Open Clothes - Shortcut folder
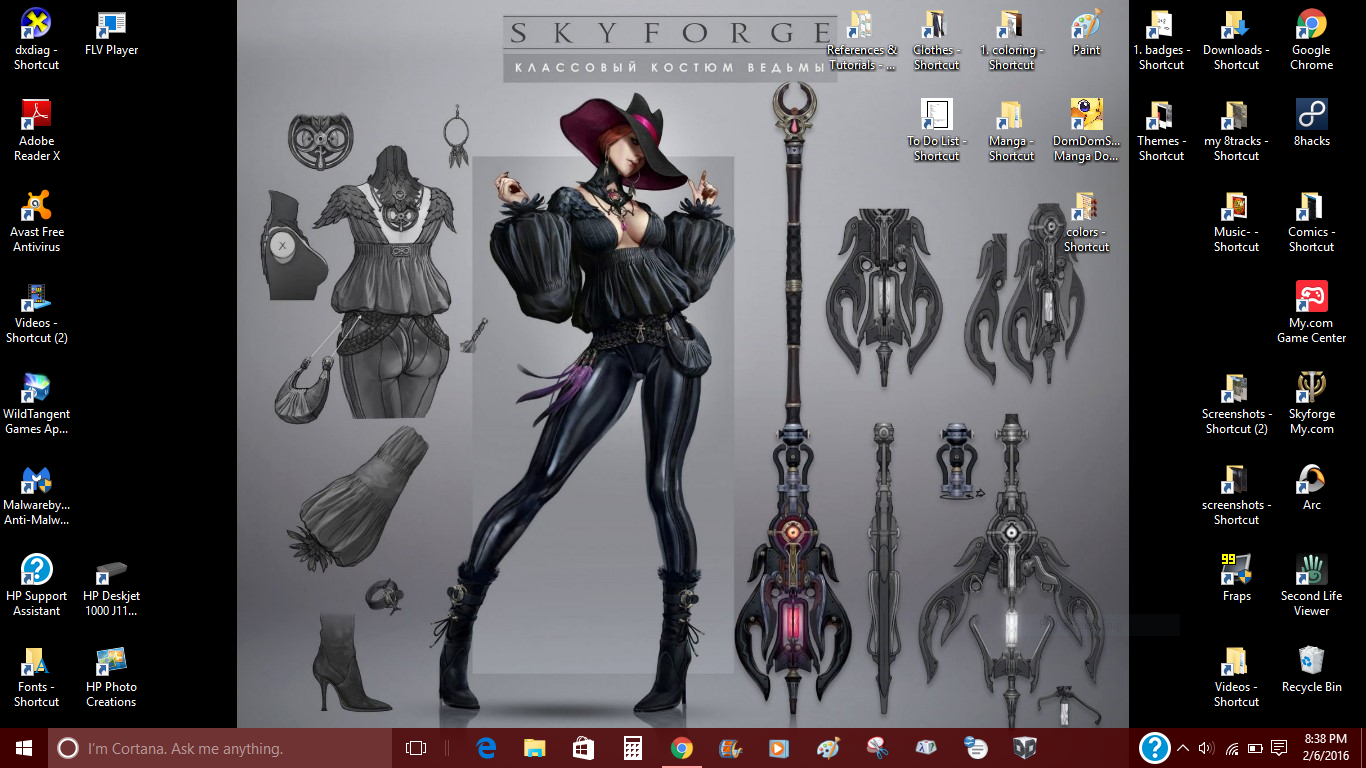The height and width of the screenshot is (768, 1366). point(936,40)
